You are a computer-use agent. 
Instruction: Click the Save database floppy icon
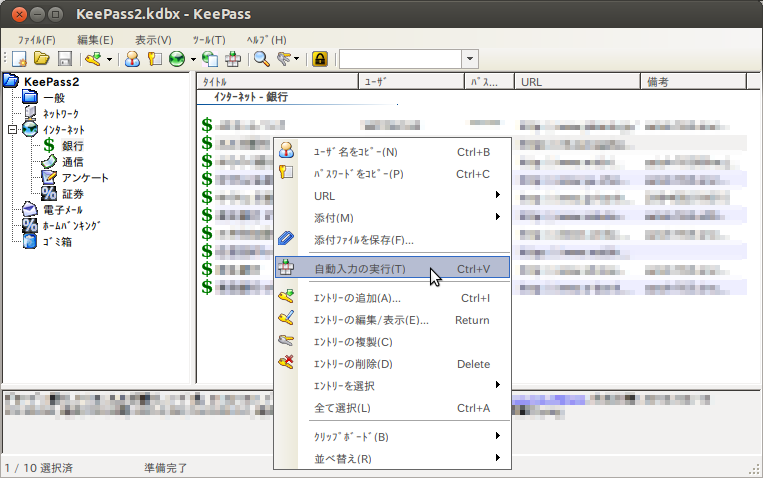(65, 59)
